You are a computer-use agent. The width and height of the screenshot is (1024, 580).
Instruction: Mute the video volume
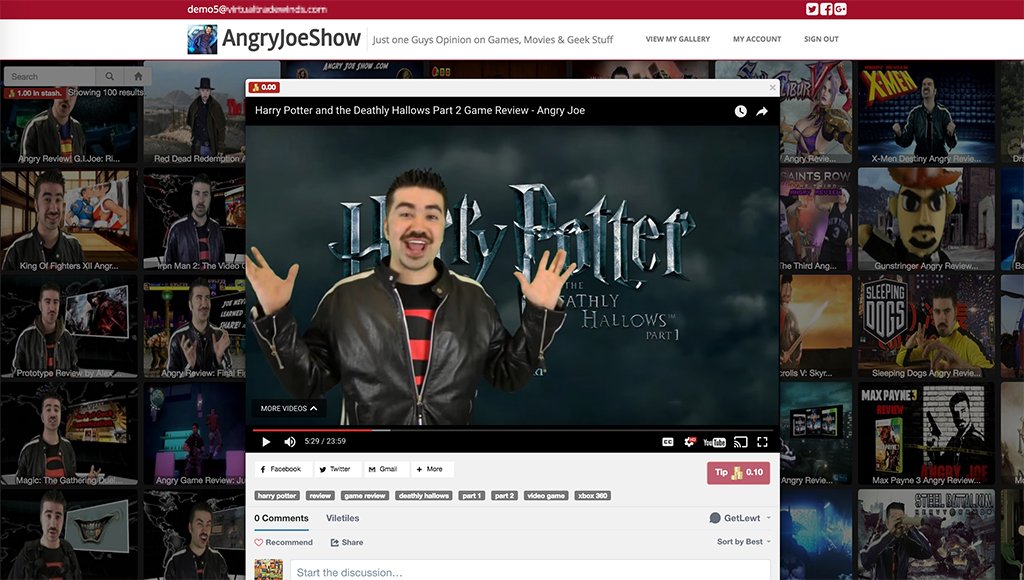290,442
